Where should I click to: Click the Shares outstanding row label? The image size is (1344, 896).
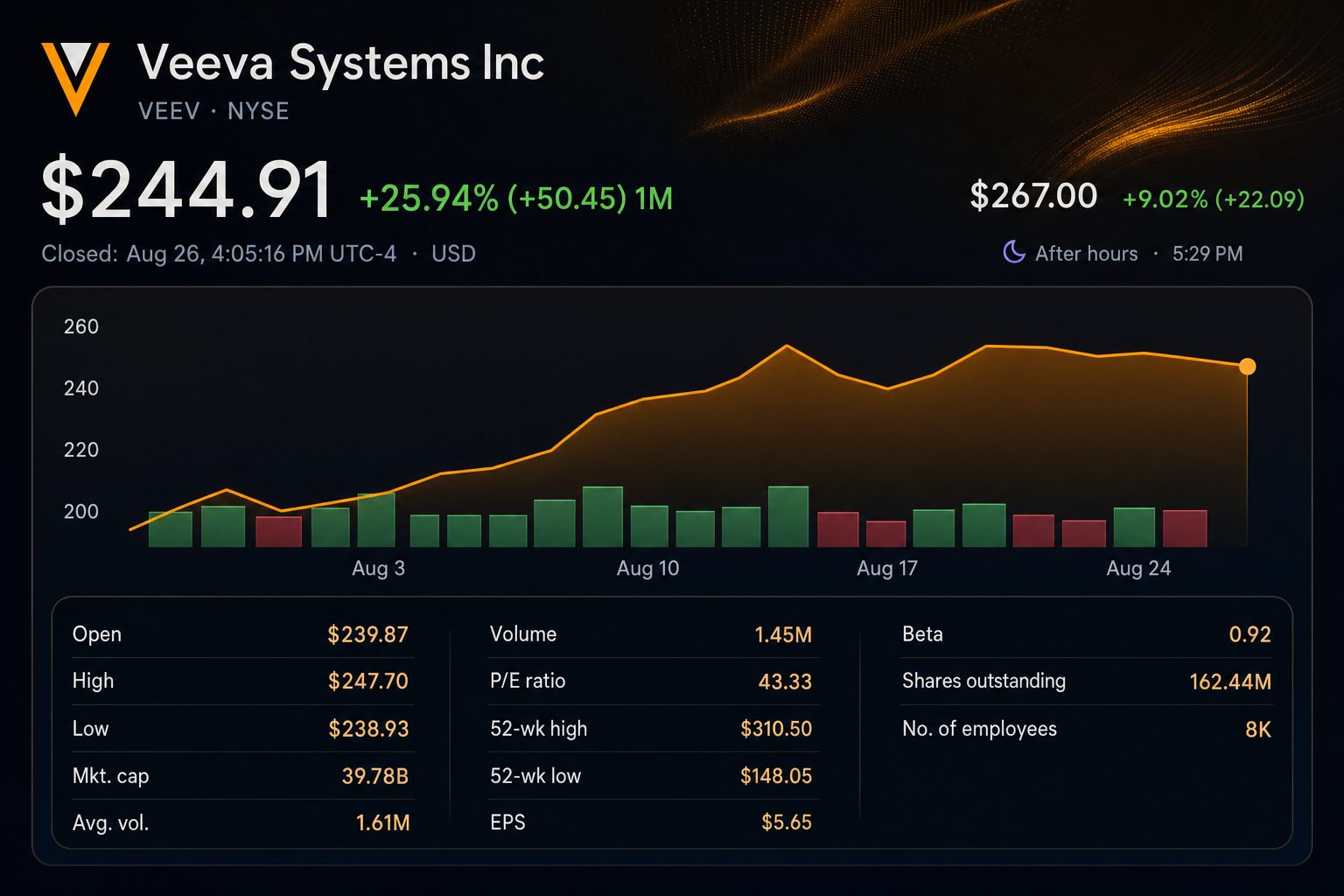point(983,681)
